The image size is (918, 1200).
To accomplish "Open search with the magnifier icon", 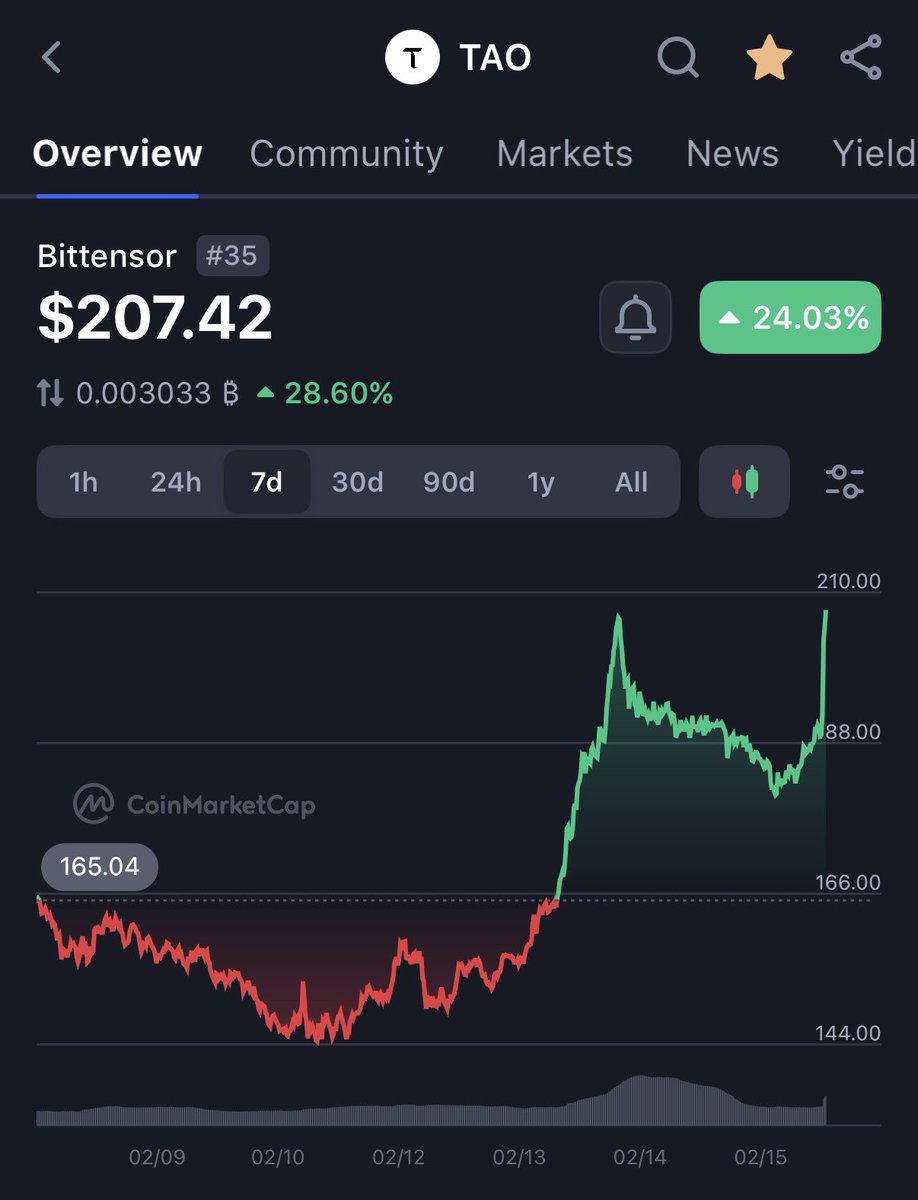I will point(678,57).
